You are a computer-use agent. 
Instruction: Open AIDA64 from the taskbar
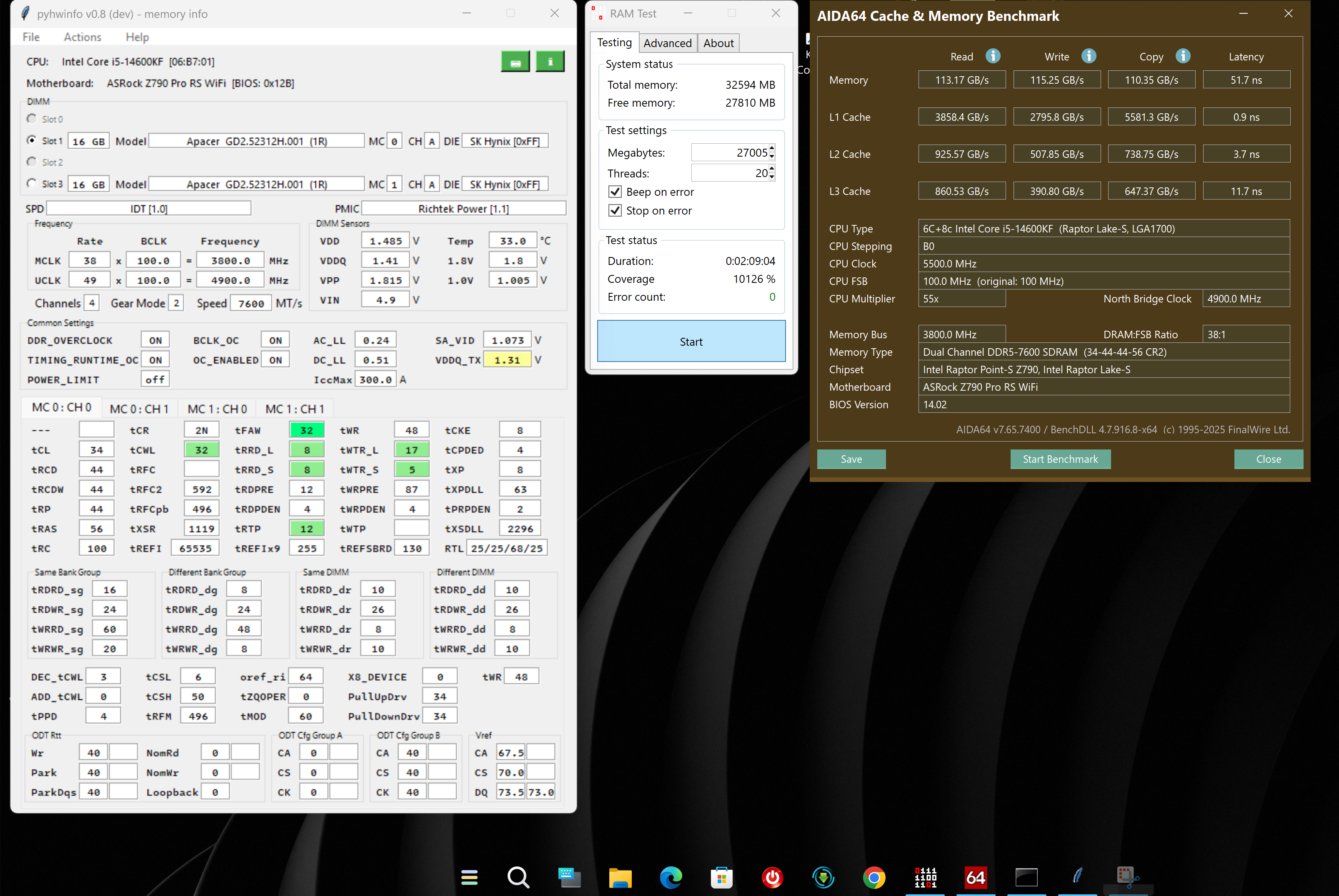pos(975,877)
